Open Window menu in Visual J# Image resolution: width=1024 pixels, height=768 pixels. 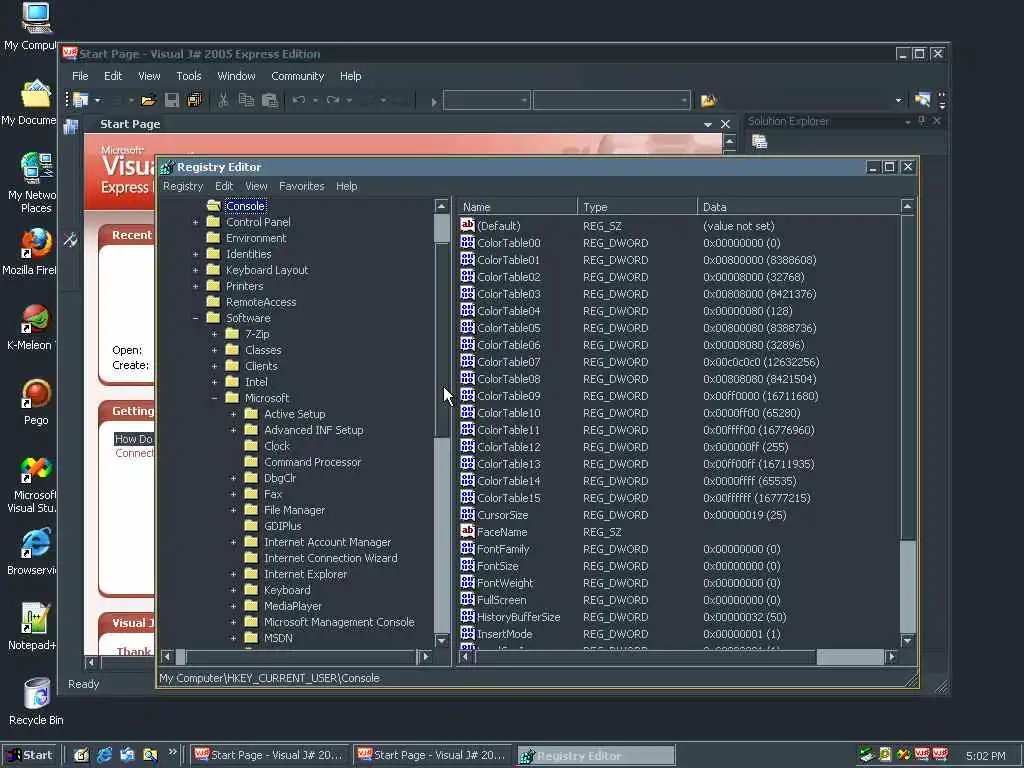click(x=236, y=76)
